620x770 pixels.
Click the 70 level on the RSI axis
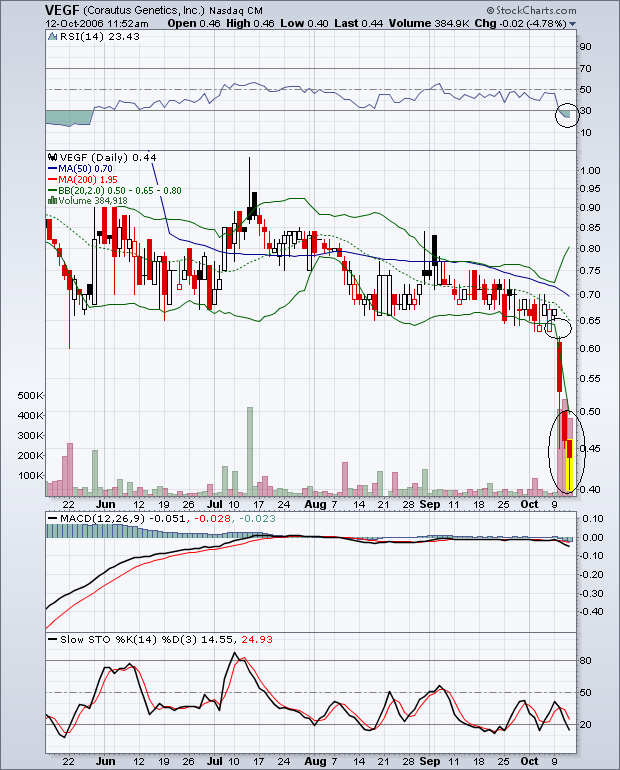(x=585, y=69)
